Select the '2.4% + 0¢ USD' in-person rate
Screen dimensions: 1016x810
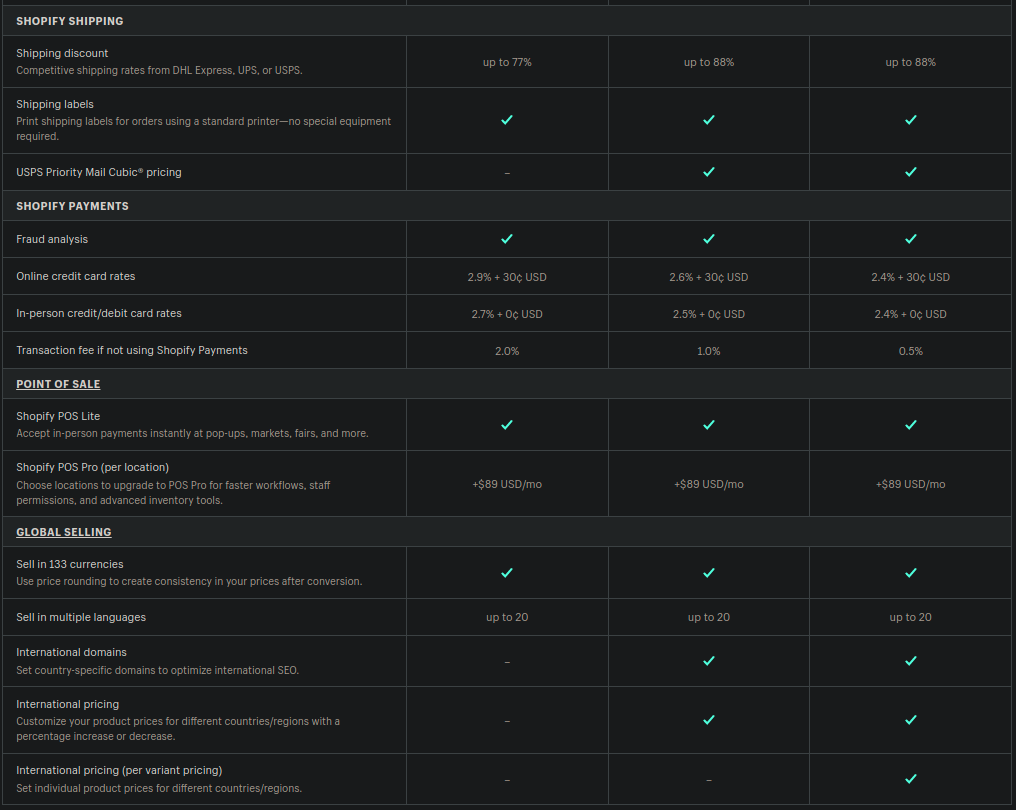tap(910, 314)
